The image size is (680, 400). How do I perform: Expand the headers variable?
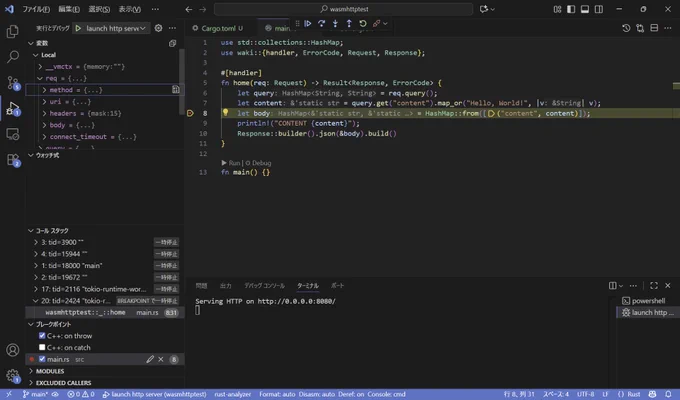pyautogui.click(x=44, y=113)
